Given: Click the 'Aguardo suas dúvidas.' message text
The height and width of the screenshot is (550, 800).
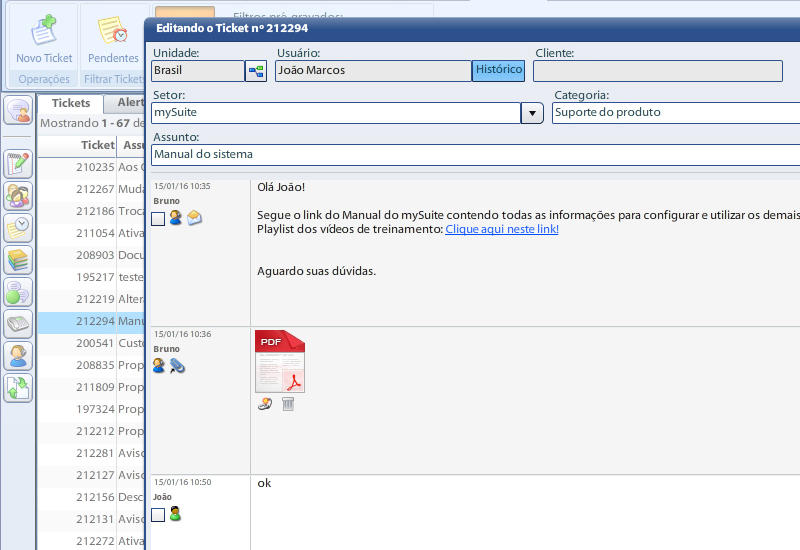Looking at the screenshot, I should pos(316,271).
